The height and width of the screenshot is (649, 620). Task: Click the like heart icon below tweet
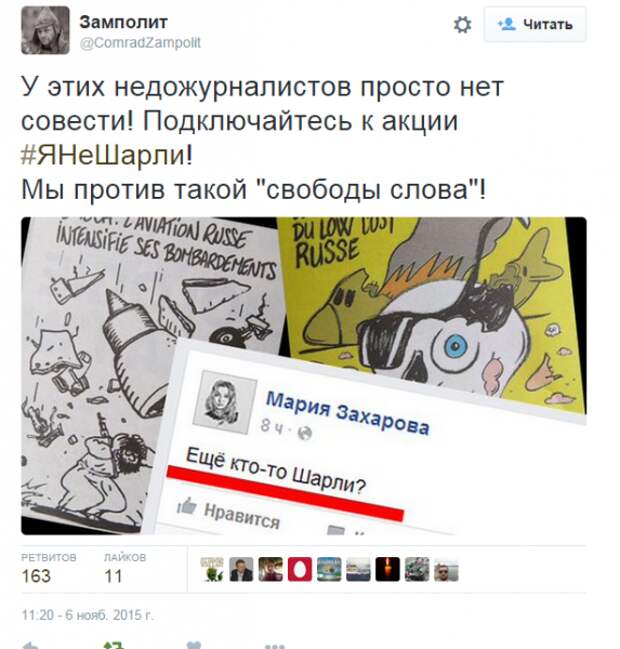click(195, 645)
